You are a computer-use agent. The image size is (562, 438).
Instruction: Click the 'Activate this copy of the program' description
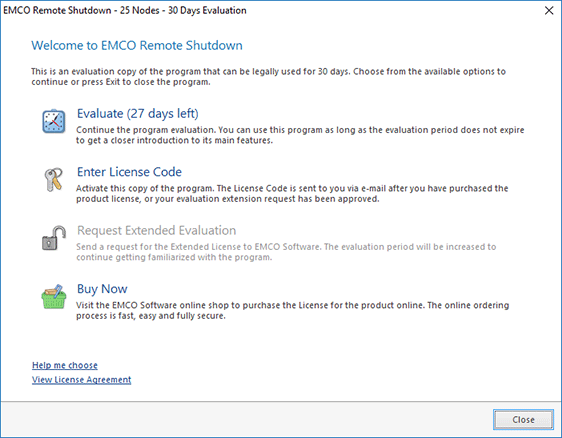click(x=292, y=194)
